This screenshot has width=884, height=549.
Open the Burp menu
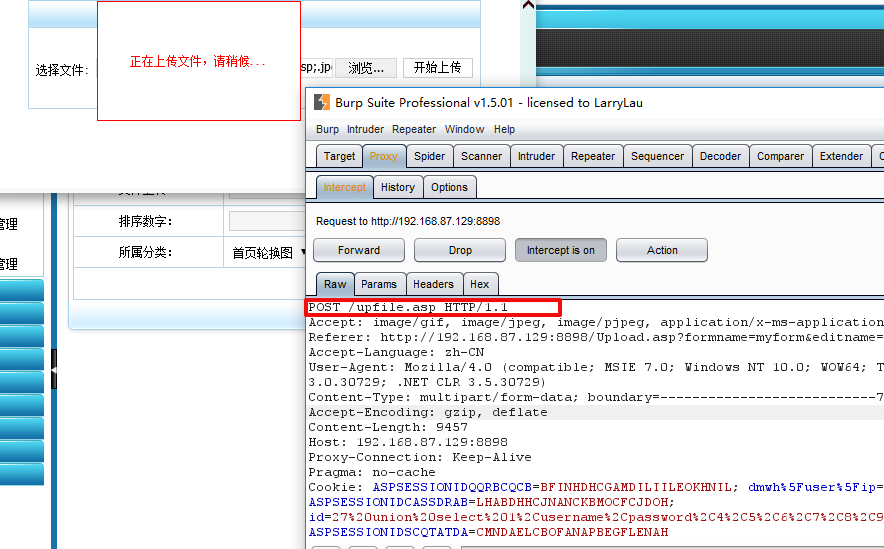pos(328,130)
